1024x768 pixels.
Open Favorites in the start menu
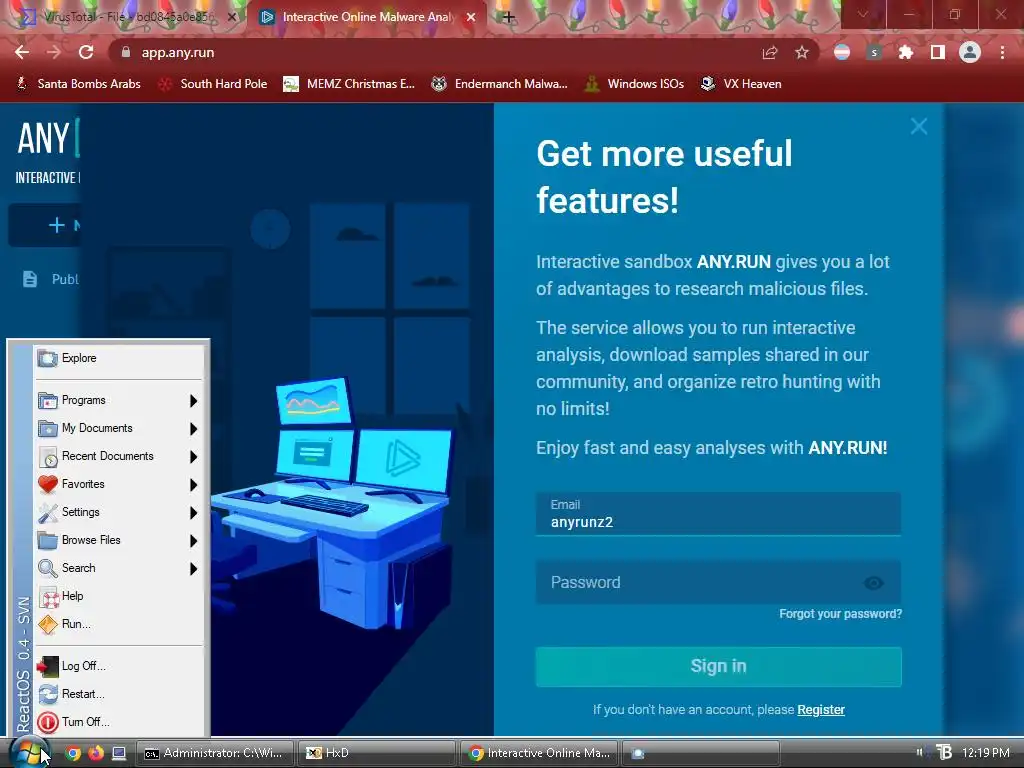[x=118, y=485]
